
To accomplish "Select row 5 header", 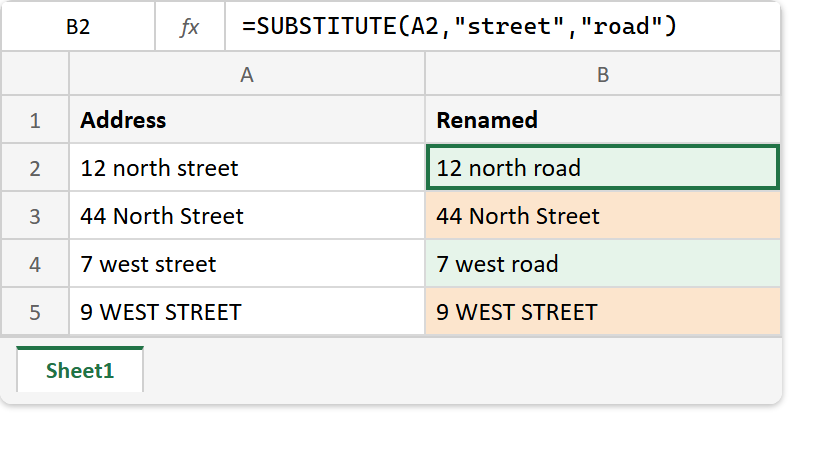I will (35, 312).
